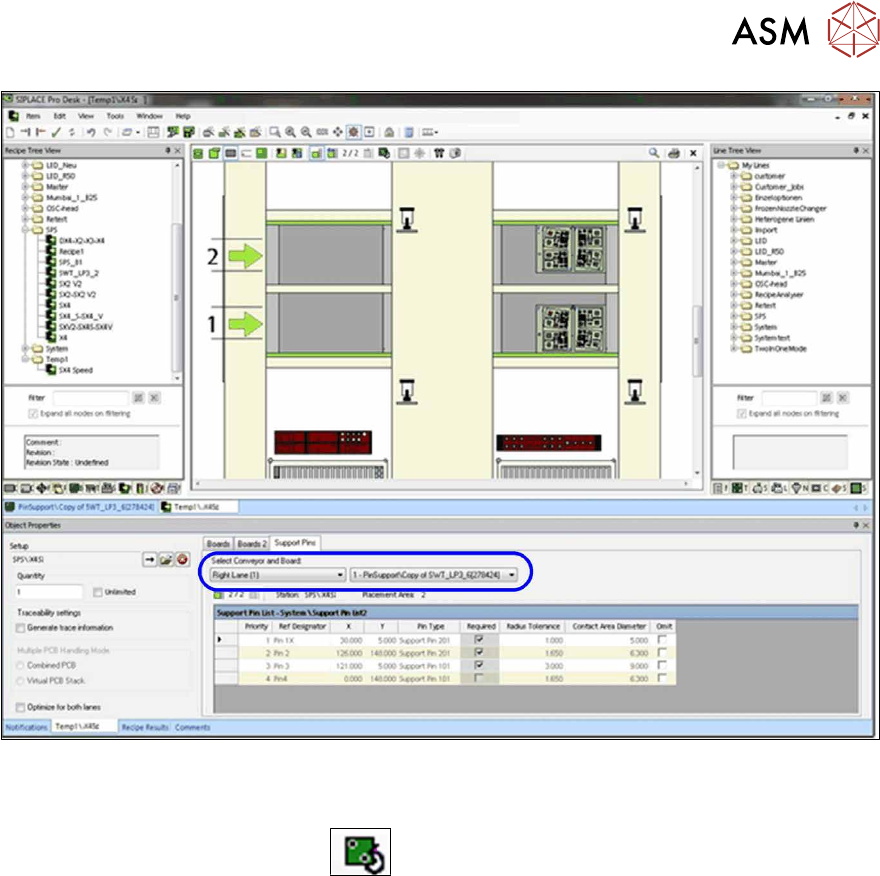The width and height of the screenshot is (880, 876).
Task: Collapse the Temp1 folder in the Recipe Tree
Action: tap(25, 359)
